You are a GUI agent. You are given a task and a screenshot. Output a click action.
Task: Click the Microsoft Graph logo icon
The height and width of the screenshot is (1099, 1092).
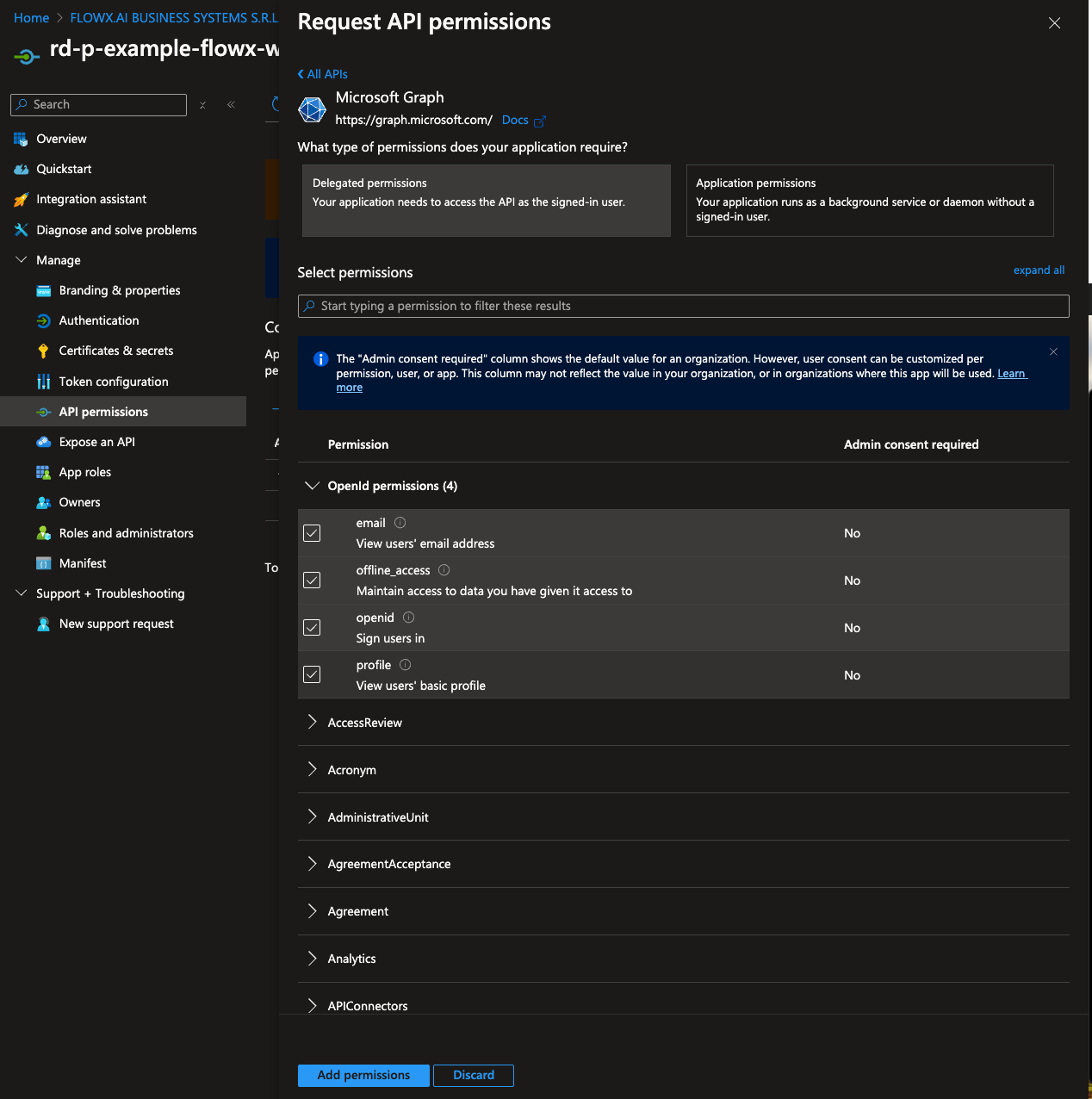click(x=312, y=109)
